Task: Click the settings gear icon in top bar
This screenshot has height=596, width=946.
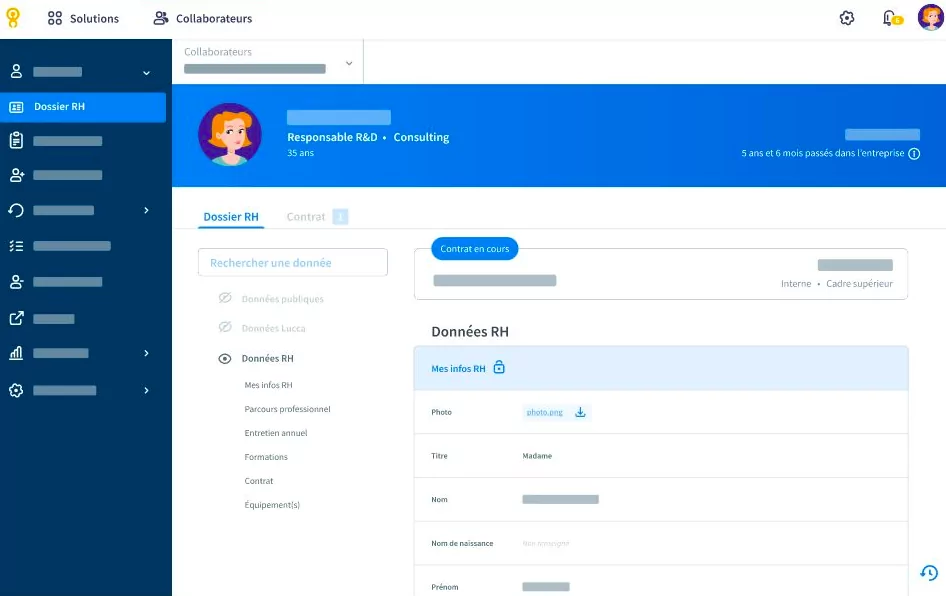Action: click(x=847, y=18)
